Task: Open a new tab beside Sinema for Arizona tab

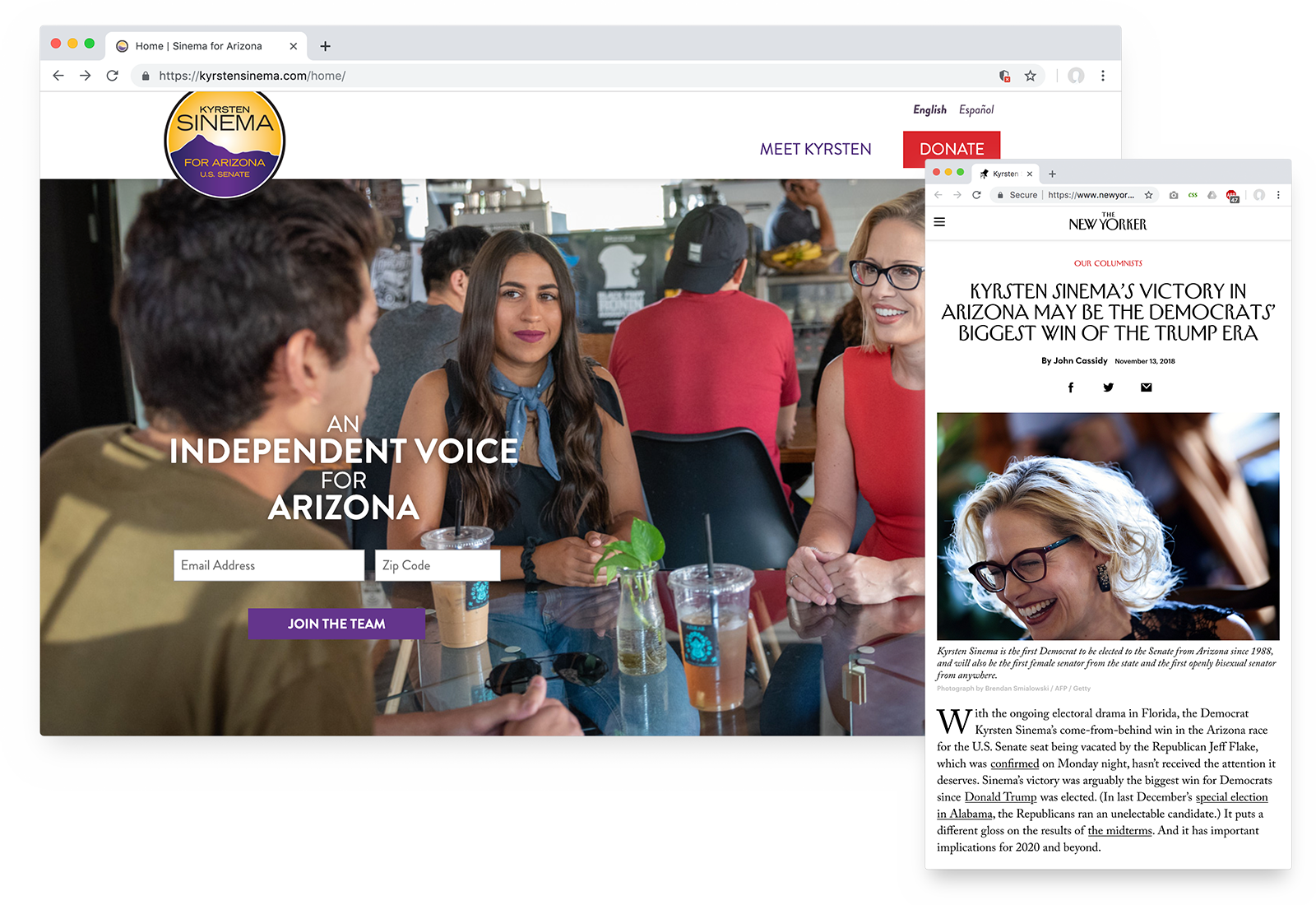Action: 325,46
